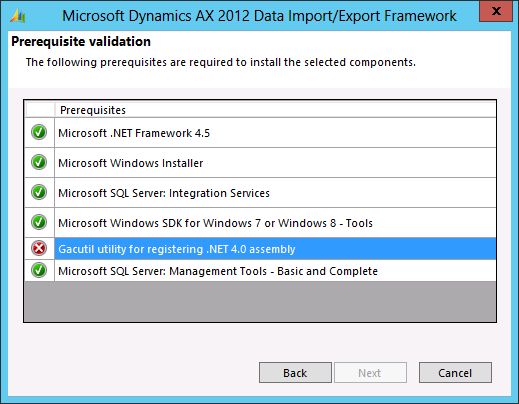The image size is (519, 404).
Task: Select Microsoft SQL Server: Integration Services row
Action: (260, 193)
